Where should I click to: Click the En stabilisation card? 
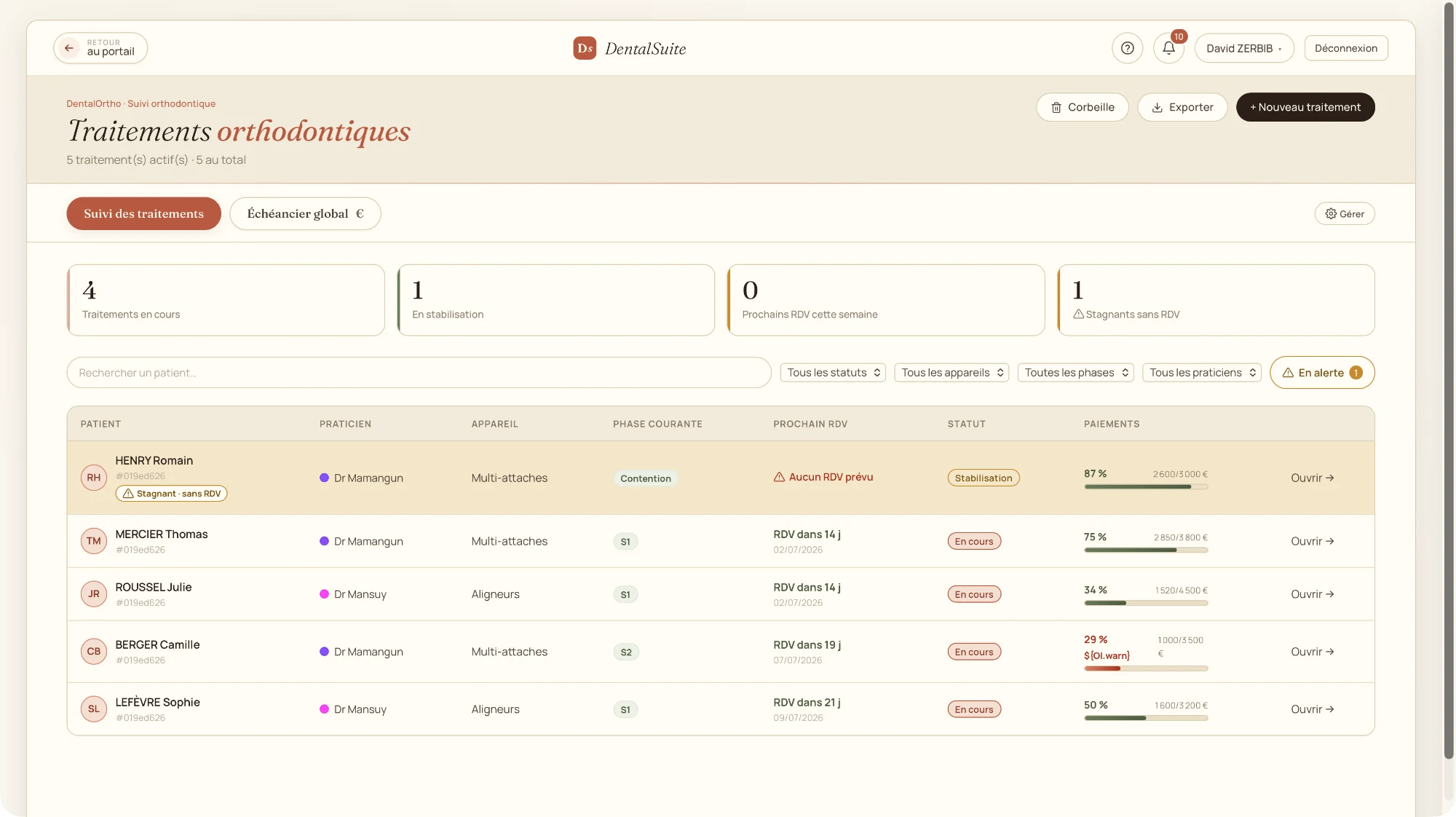point(556,300)
